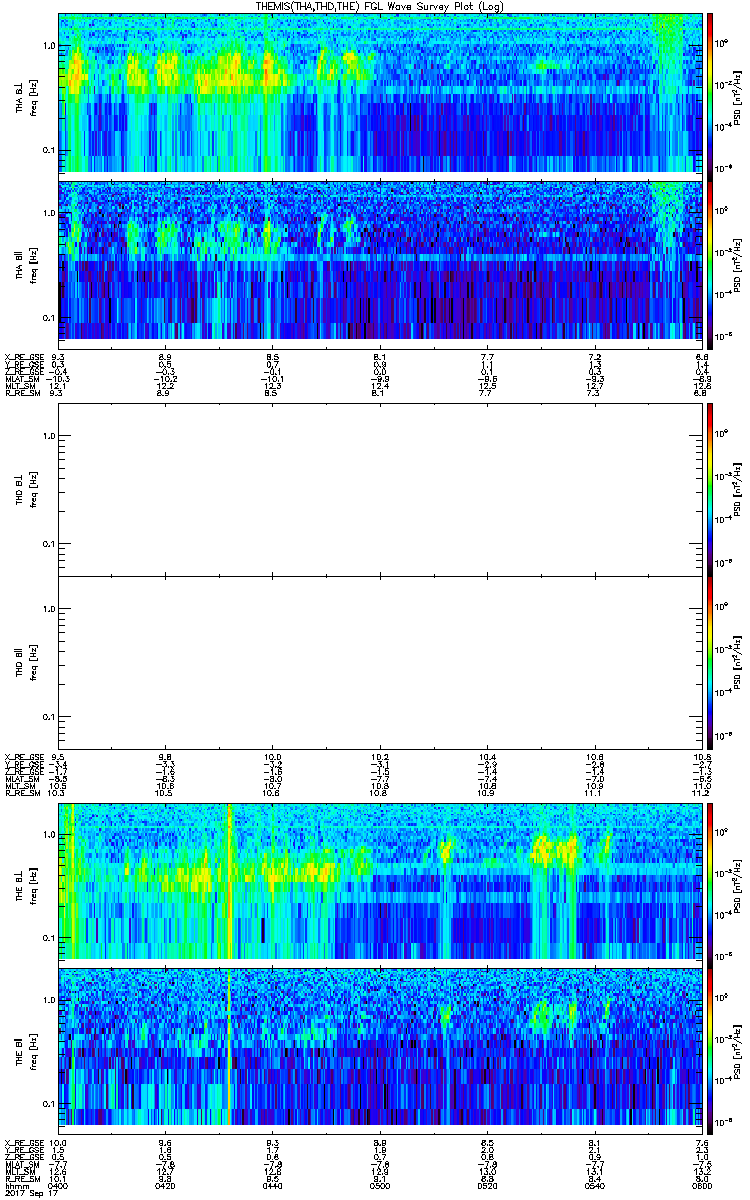Click the empty THD B-parallel panel
This screenshot has width=750, height=1200.
[x=381, y=663]
